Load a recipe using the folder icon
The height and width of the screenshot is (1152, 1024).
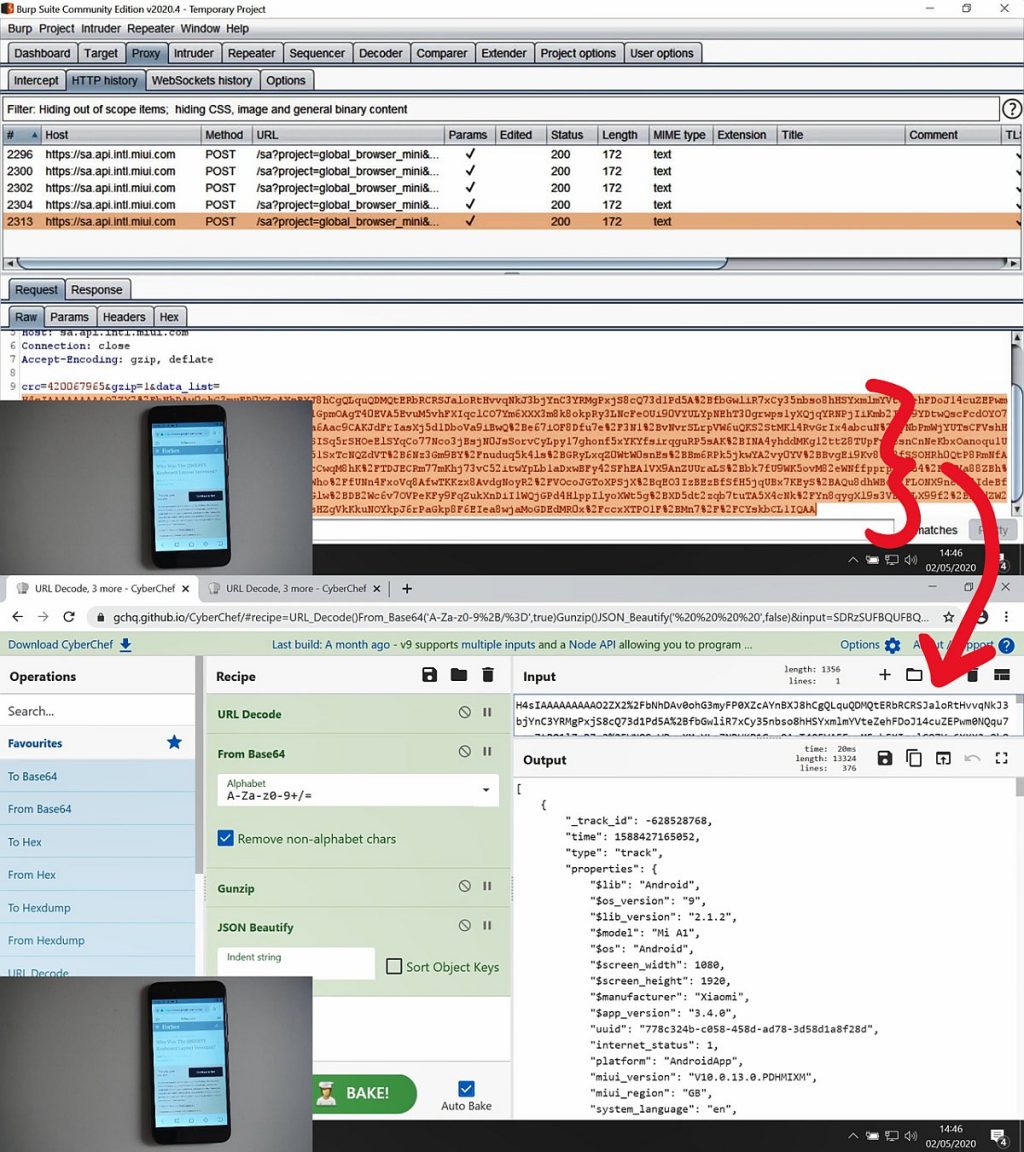tap(459, 675)
